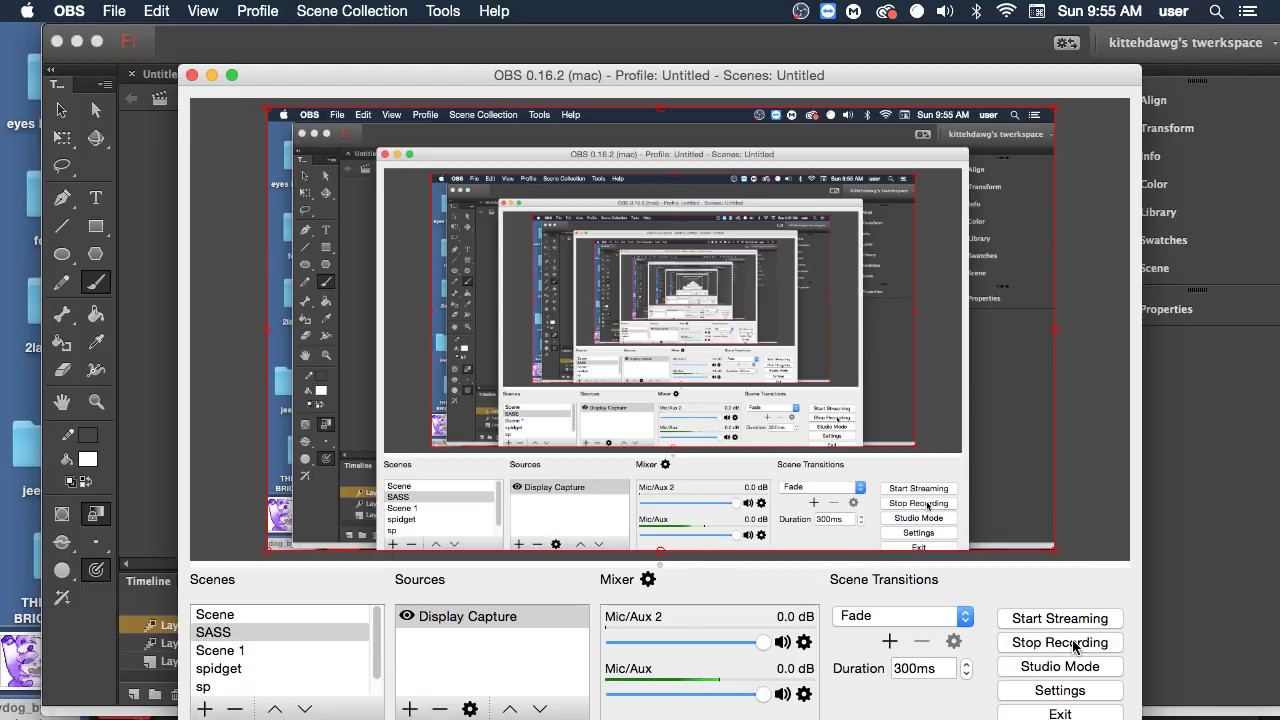The image size is (1280, 720).
Task: Remove selected scene with minus
Action: [x=235, y=709]
